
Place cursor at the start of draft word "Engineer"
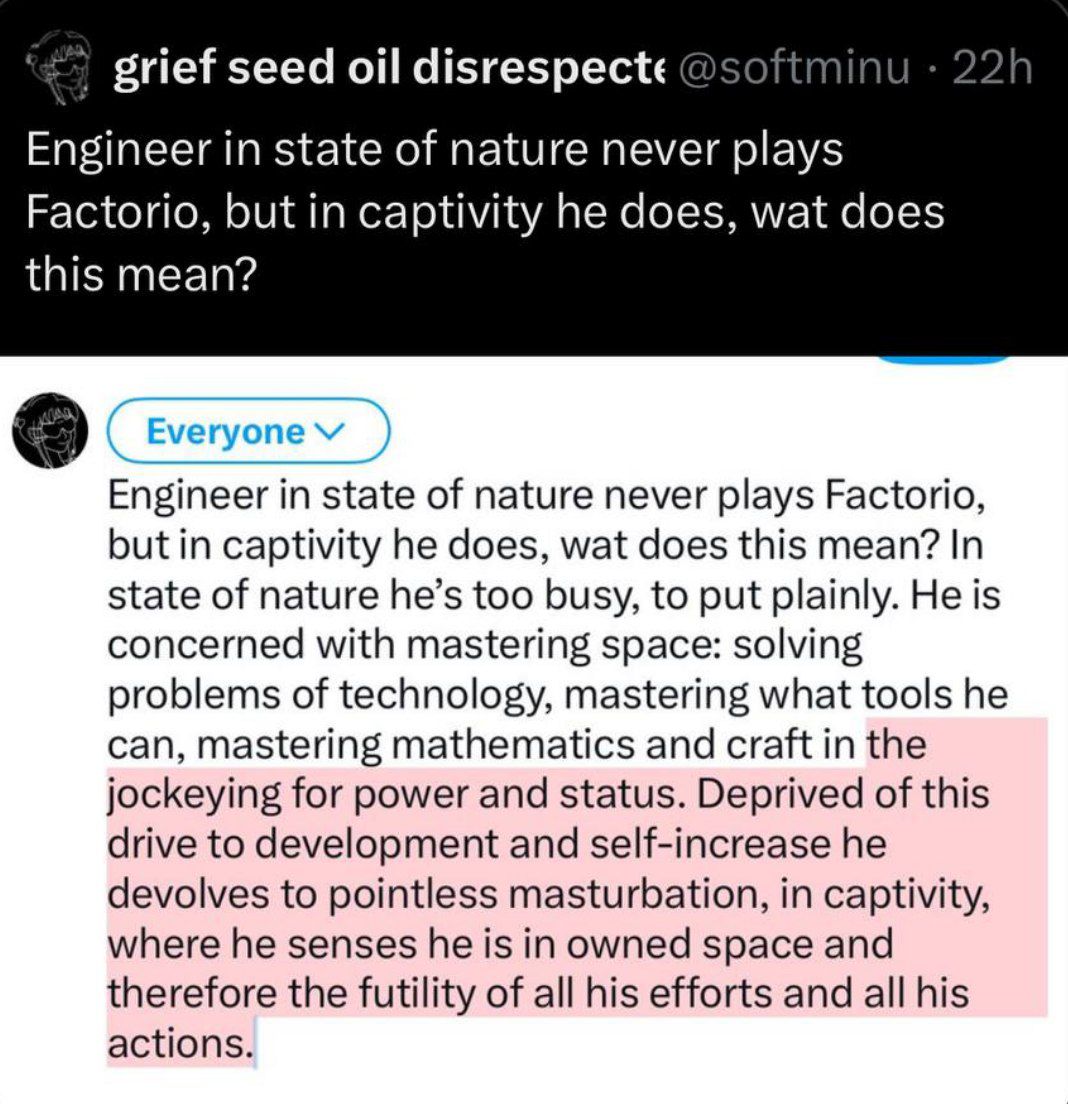click(x=108, y=496)
